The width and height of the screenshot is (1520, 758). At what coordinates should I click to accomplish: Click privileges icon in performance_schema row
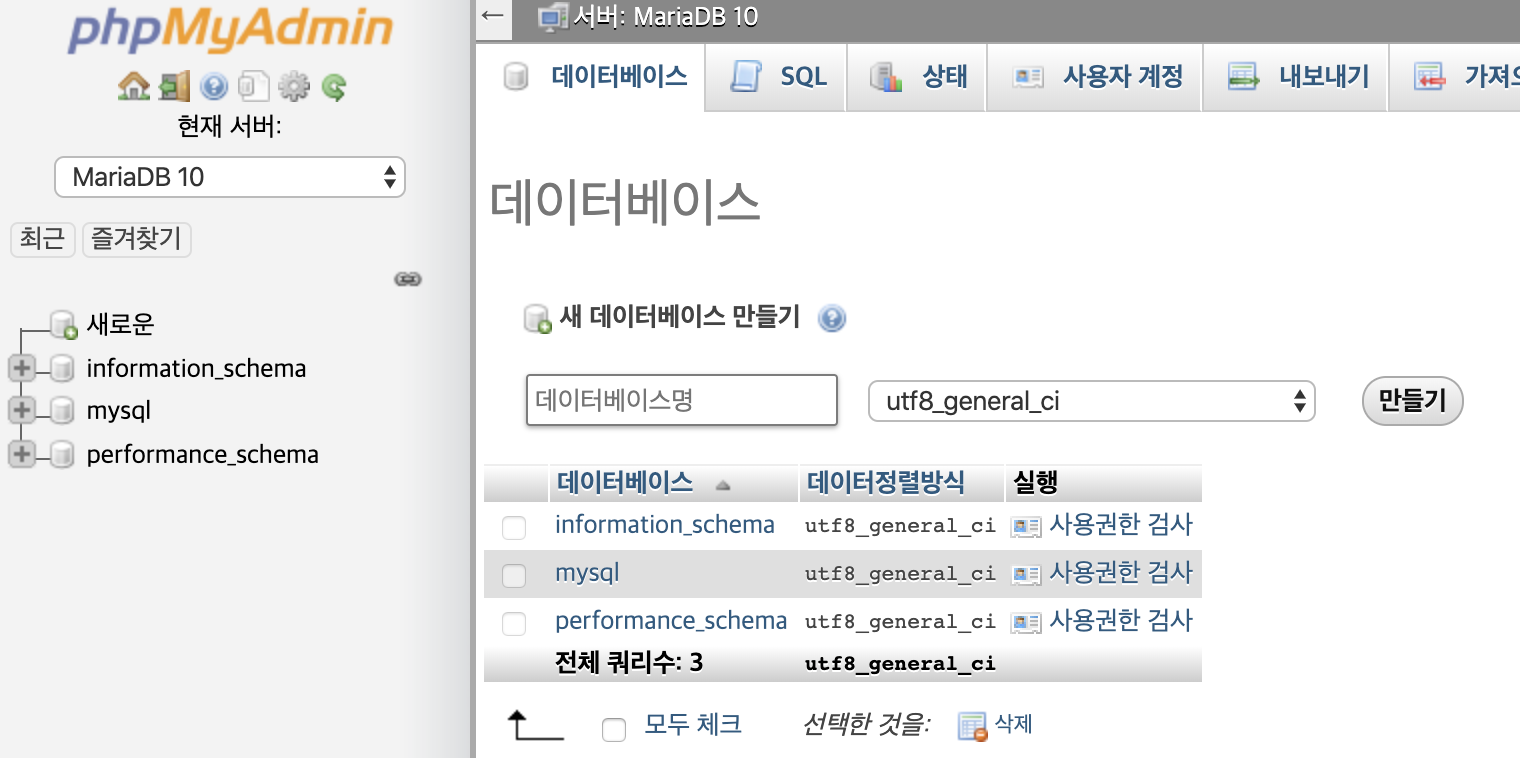pyautogui.click(x=1026, y=623)
